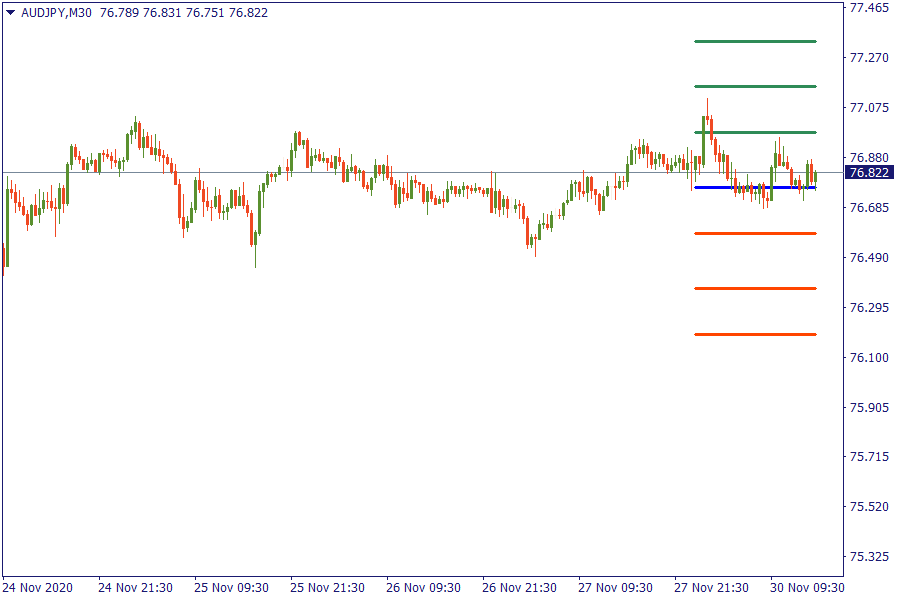
Task: Click the AUDJPY,M30 symbol title
Action: click(x=57, y=13)
